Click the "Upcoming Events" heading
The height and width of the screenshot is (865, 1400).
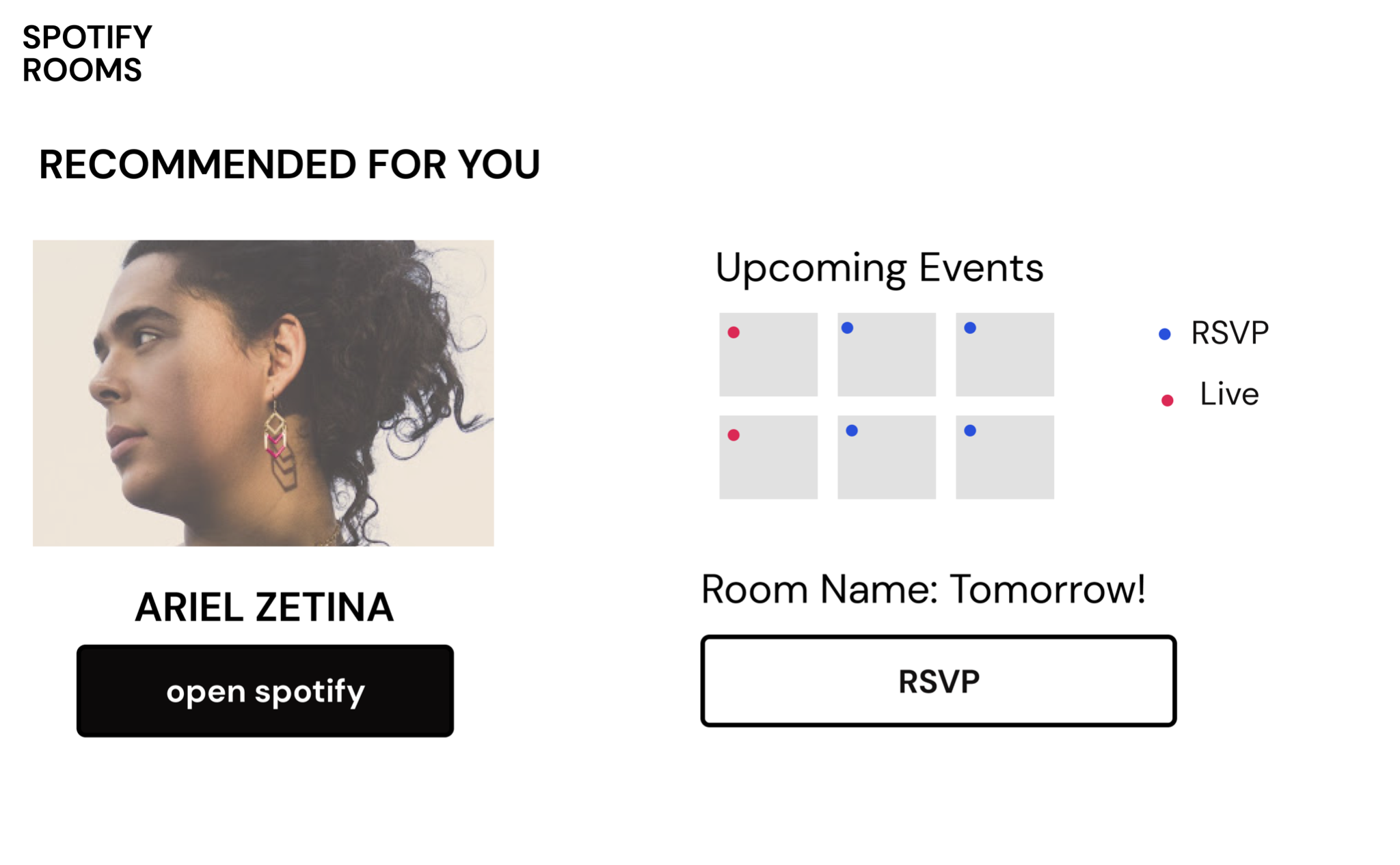[879, 268]
